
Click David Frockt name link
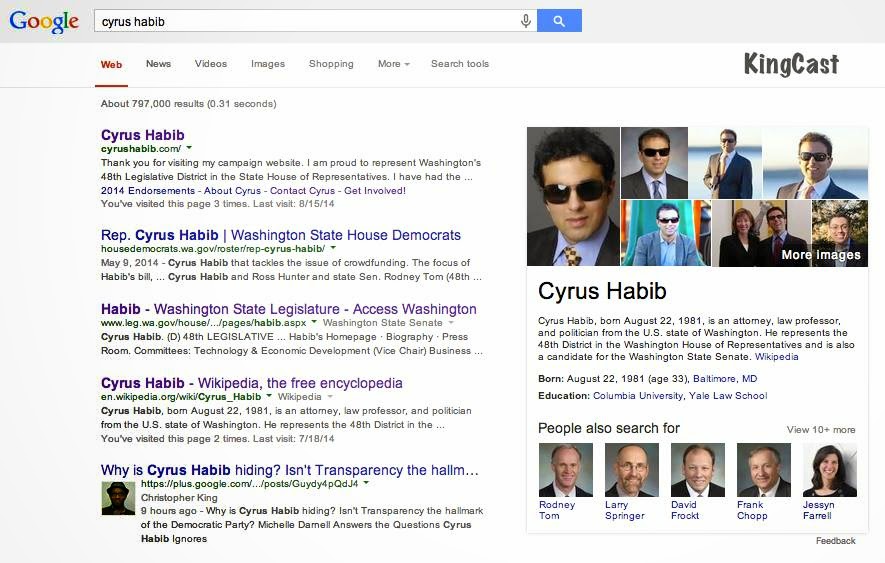click(x=685, y=510)
